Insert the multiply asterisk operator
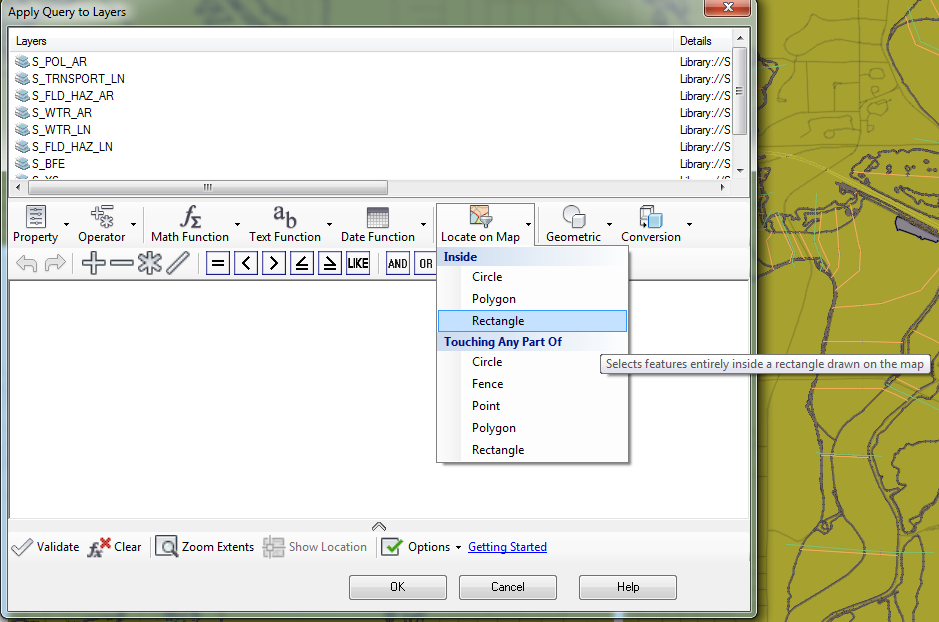Screen dimensions: 939x622 coord(150,263)
